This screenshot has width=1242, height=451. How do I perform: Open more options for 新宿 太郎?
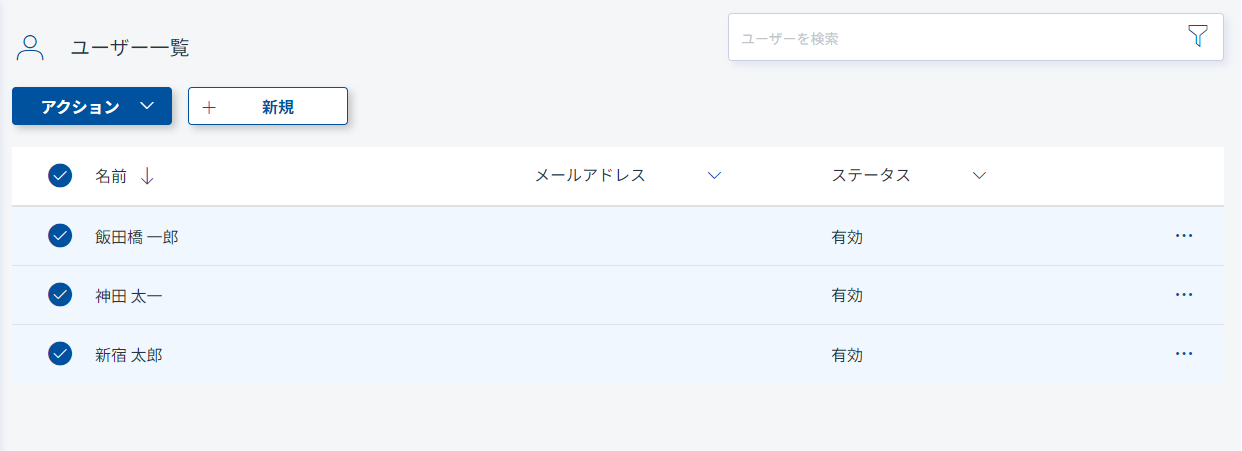(x=1184, y=354)
